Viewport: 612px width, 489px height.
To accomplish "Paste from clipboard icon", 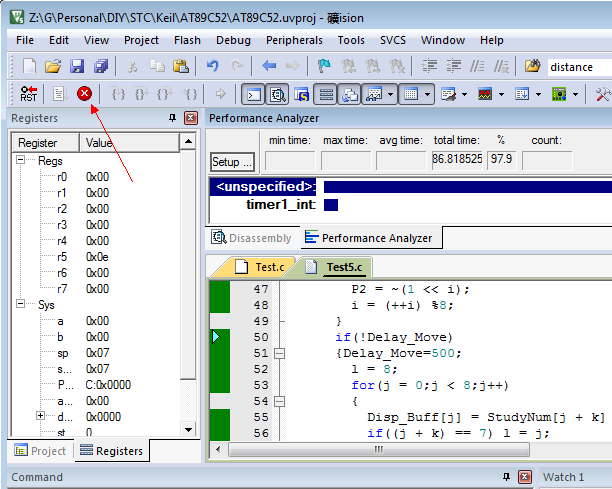I will 181,66.
